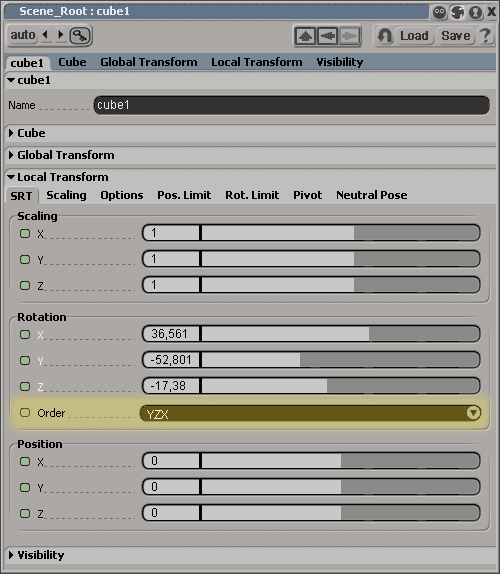This screenshot has width=500, height=574.
Task: Click the swirl refresh icon in title bar
Action: click(x=457, y=12)
